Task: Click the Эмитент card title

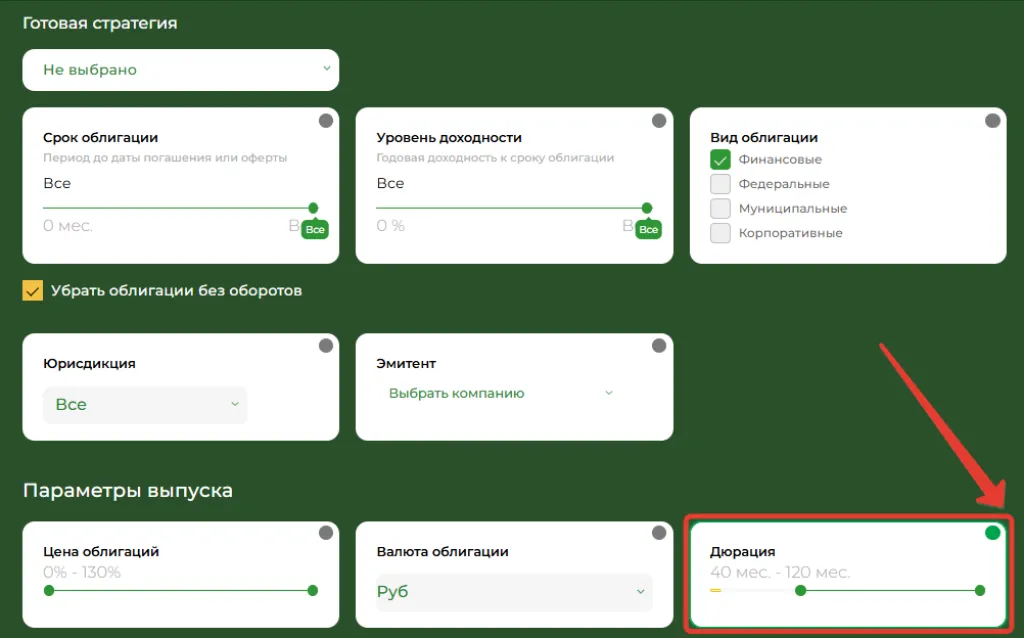Action: (406, 364)
